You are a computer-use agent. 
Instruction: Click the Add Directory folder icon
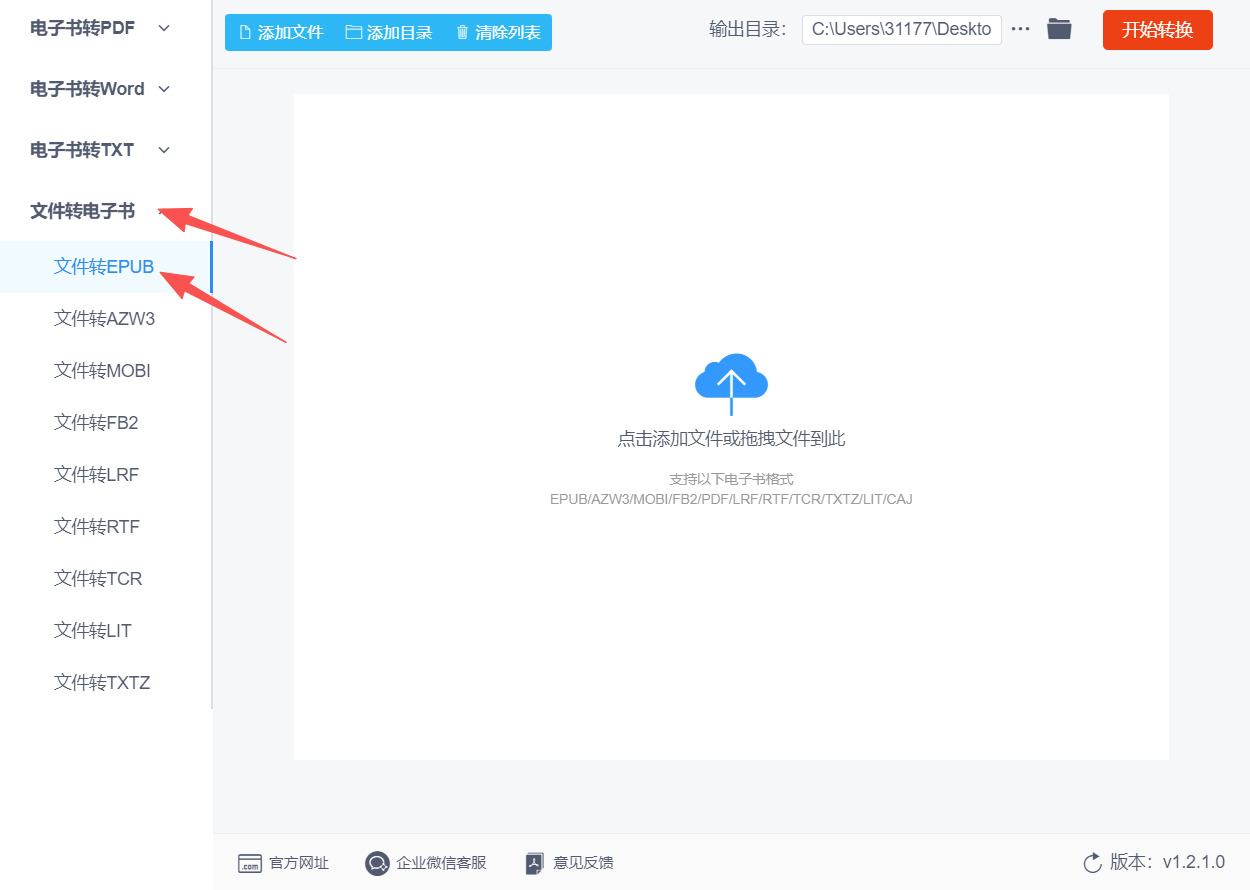[353, 32]
